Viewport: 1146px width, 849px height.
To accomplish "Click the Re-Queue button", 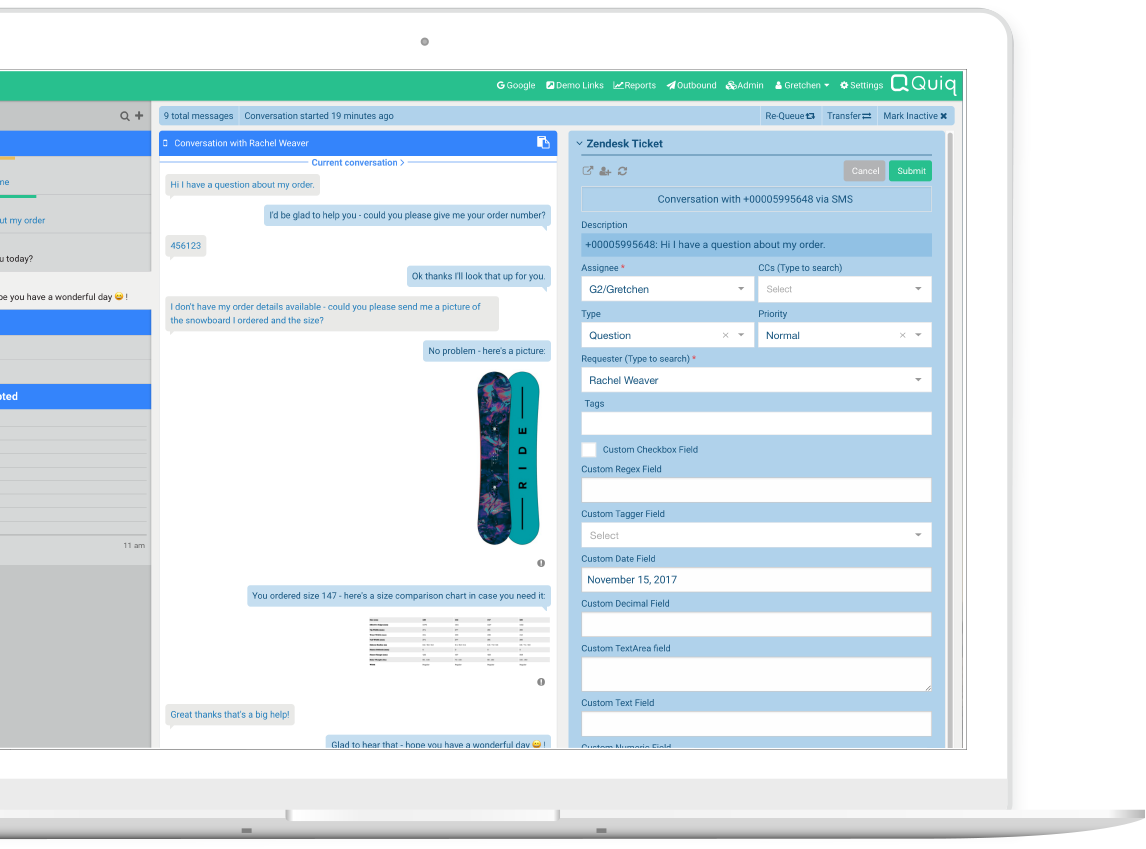I will 789,116.
